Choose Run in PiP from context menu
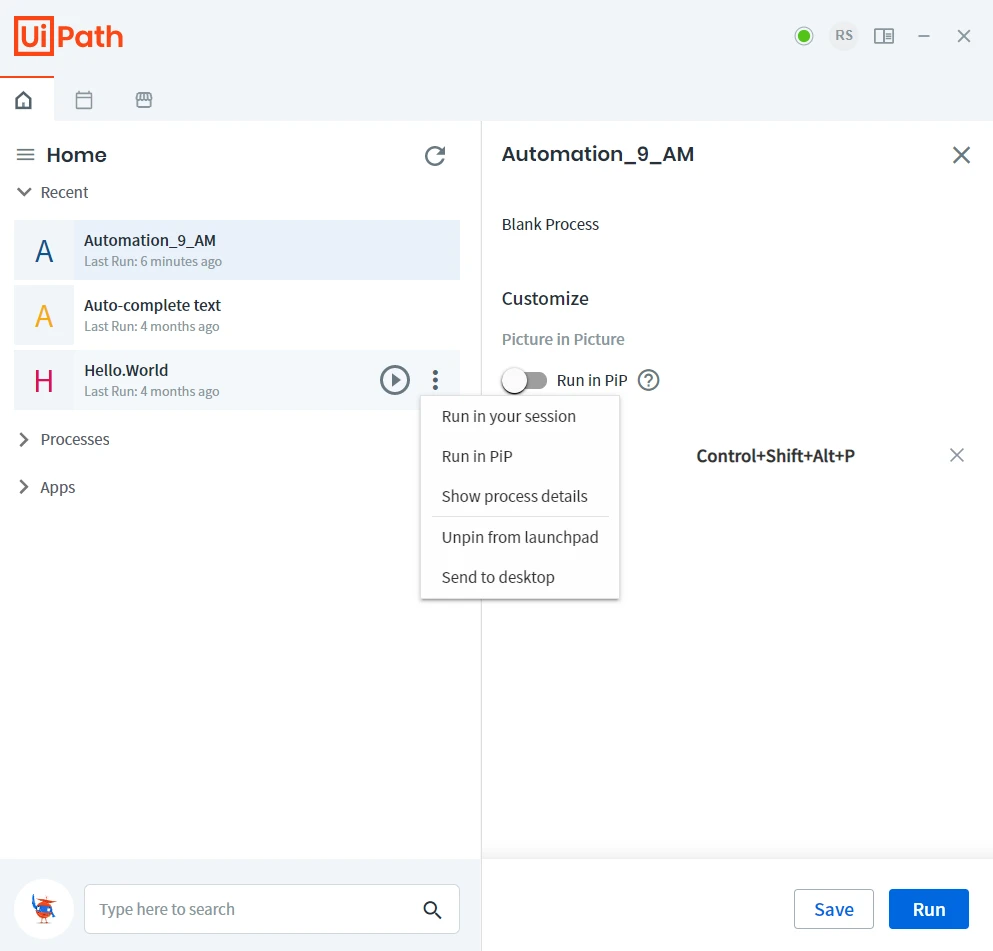The width and height of the screenshot is (993, 951). [520, 457]
